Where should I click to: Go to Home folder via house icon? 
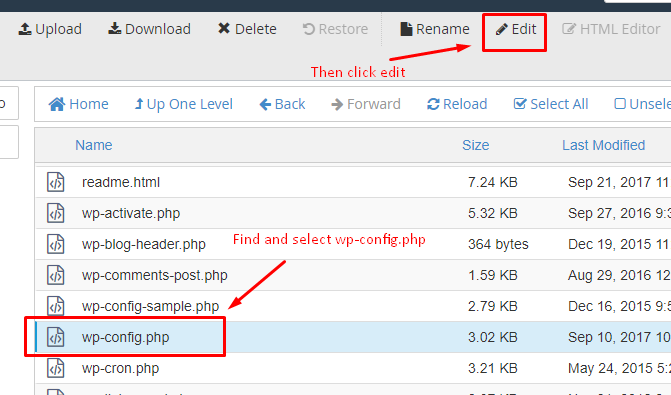pos(56,104)
